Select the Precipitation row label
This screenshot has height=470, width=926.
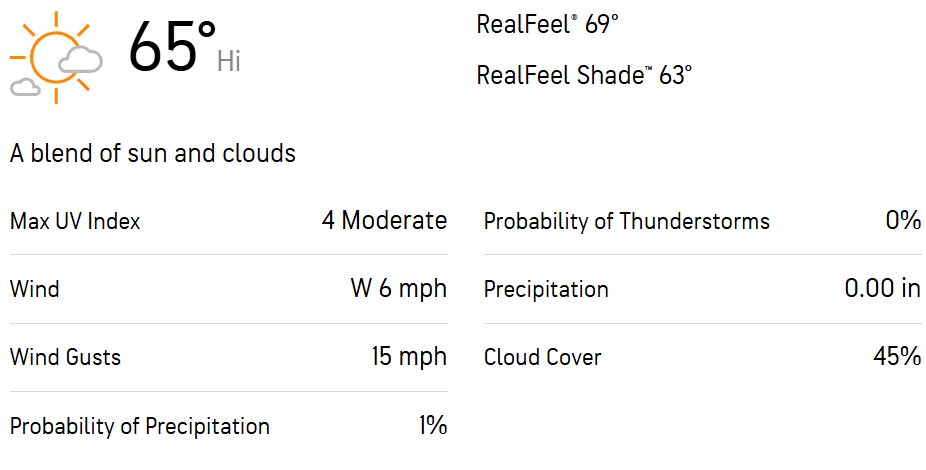tap(546, 290)
